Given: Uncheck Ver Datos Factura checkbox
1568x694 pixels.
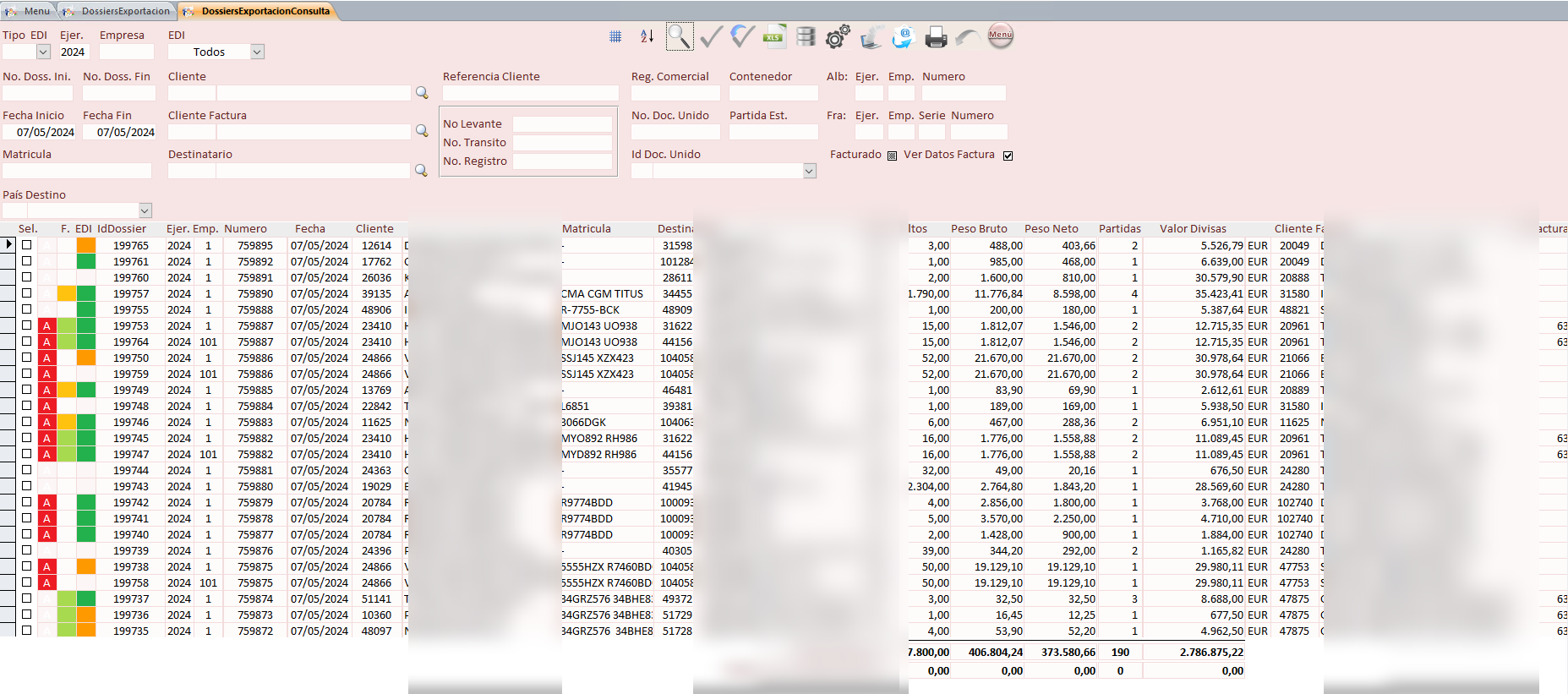Looking at the screenshot, I should coord(1008,156).
